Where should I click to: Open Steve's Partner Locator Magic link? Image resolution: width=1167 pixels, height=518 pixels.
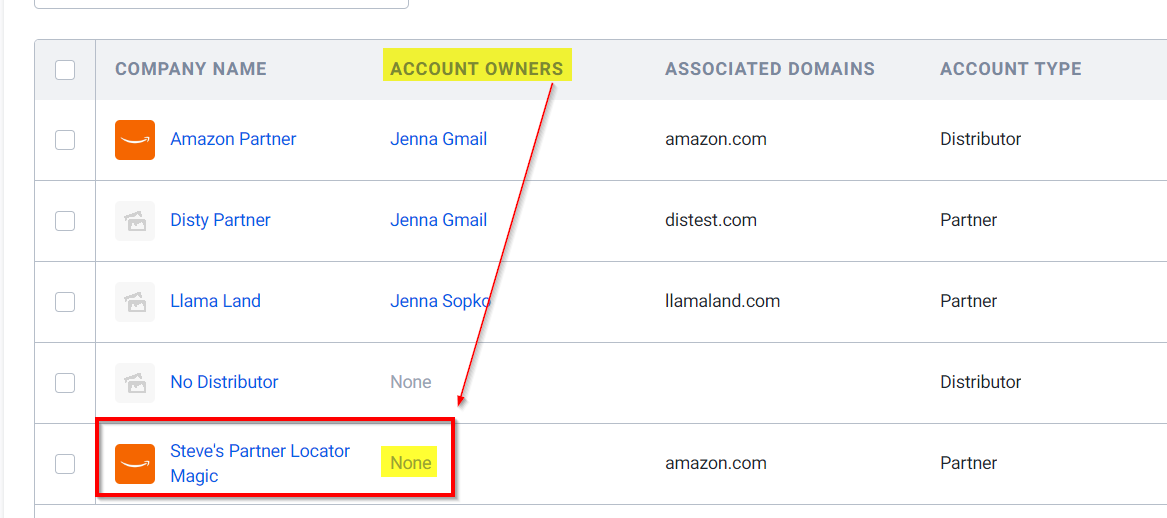[260, 463]
